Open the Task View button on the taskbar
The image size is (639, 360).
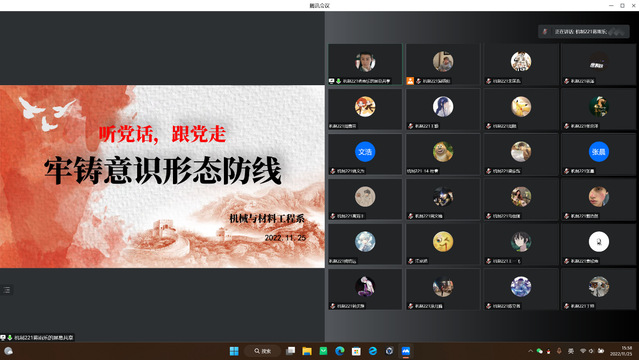point(290,351)
